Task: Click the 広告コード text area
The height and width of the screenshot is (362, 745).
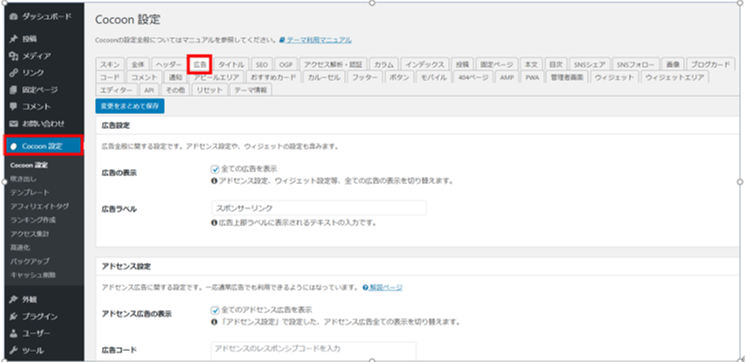Action: (x=314, y=351)
